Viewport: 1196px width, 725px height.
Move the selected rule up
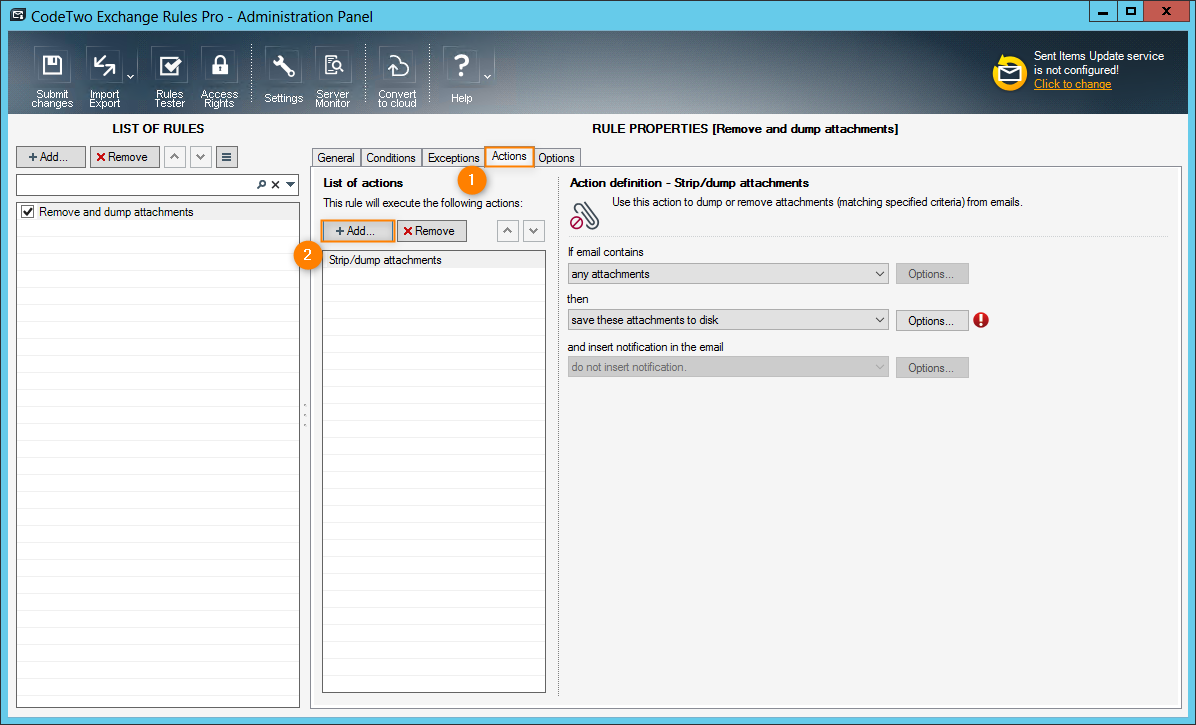point(175,157)
